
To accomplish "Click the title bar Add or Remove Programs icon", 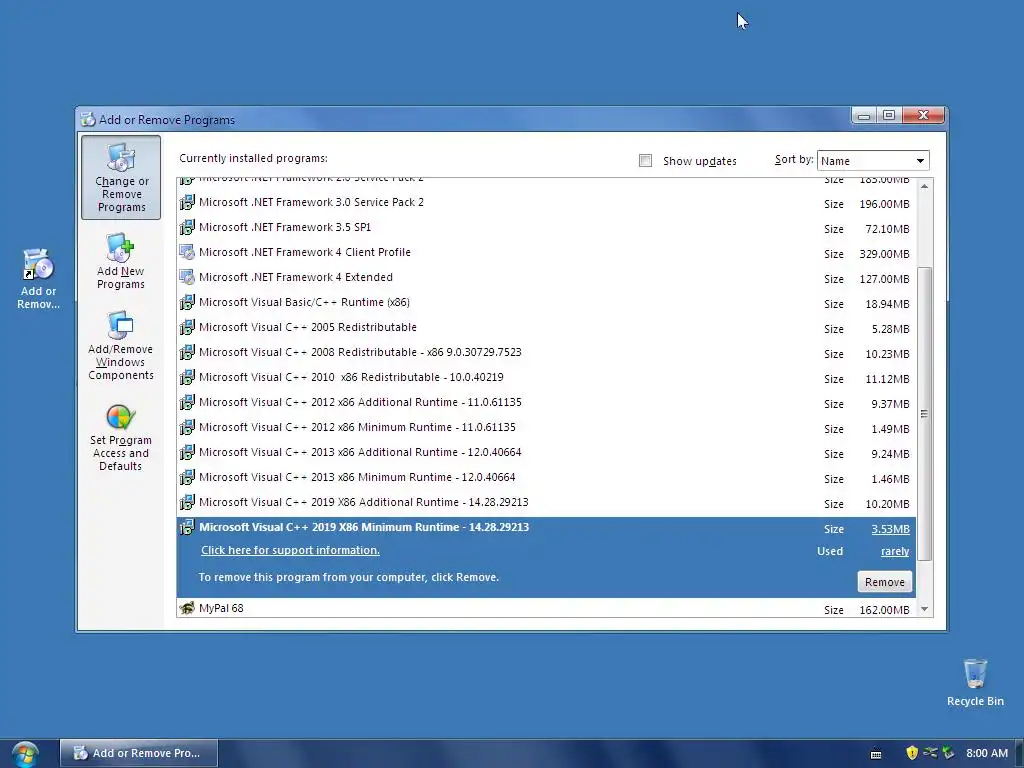I will [88, 120].
